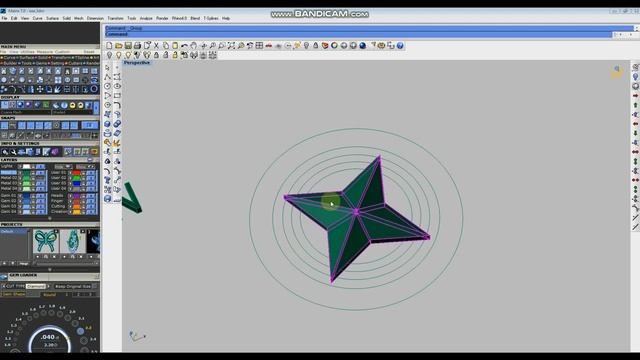Click the purple Heads color swatch

(76, 196)
